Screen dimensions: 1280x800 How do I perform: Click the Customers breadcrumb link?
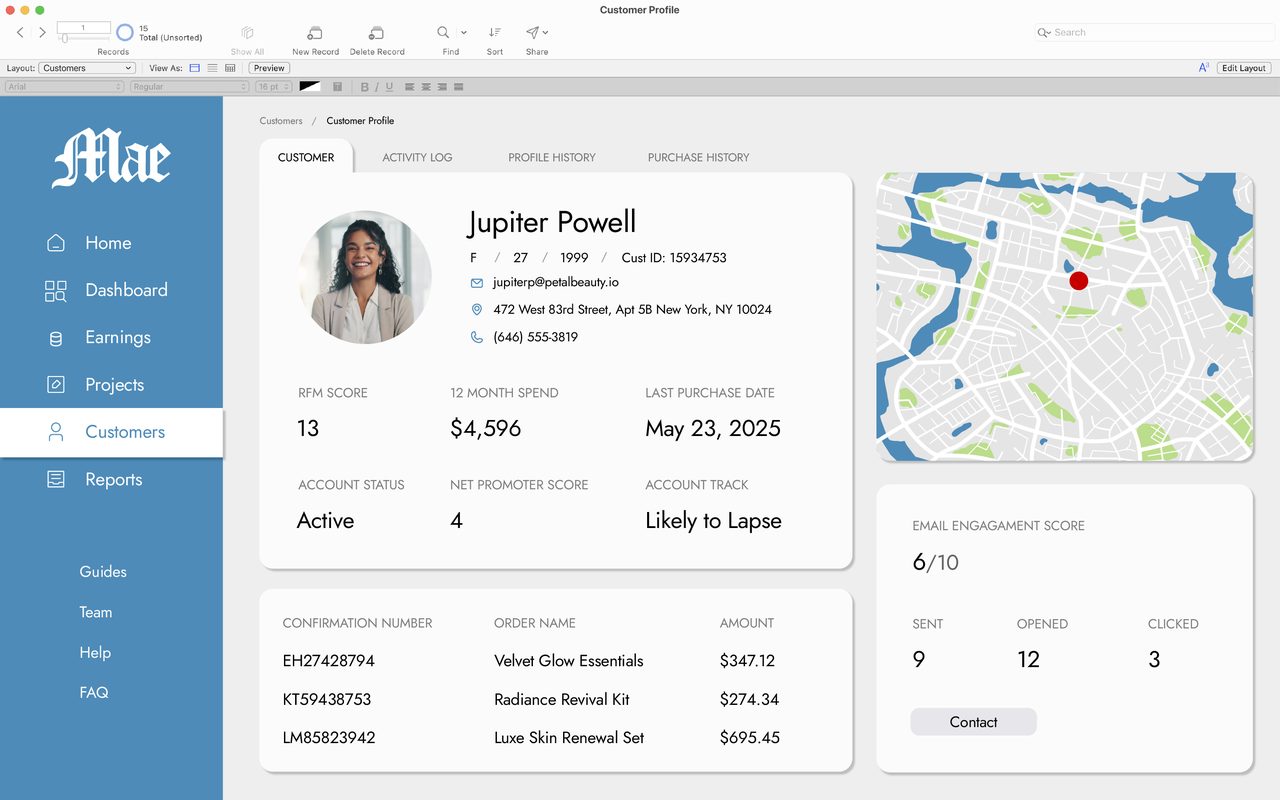(x=281, y=121)
